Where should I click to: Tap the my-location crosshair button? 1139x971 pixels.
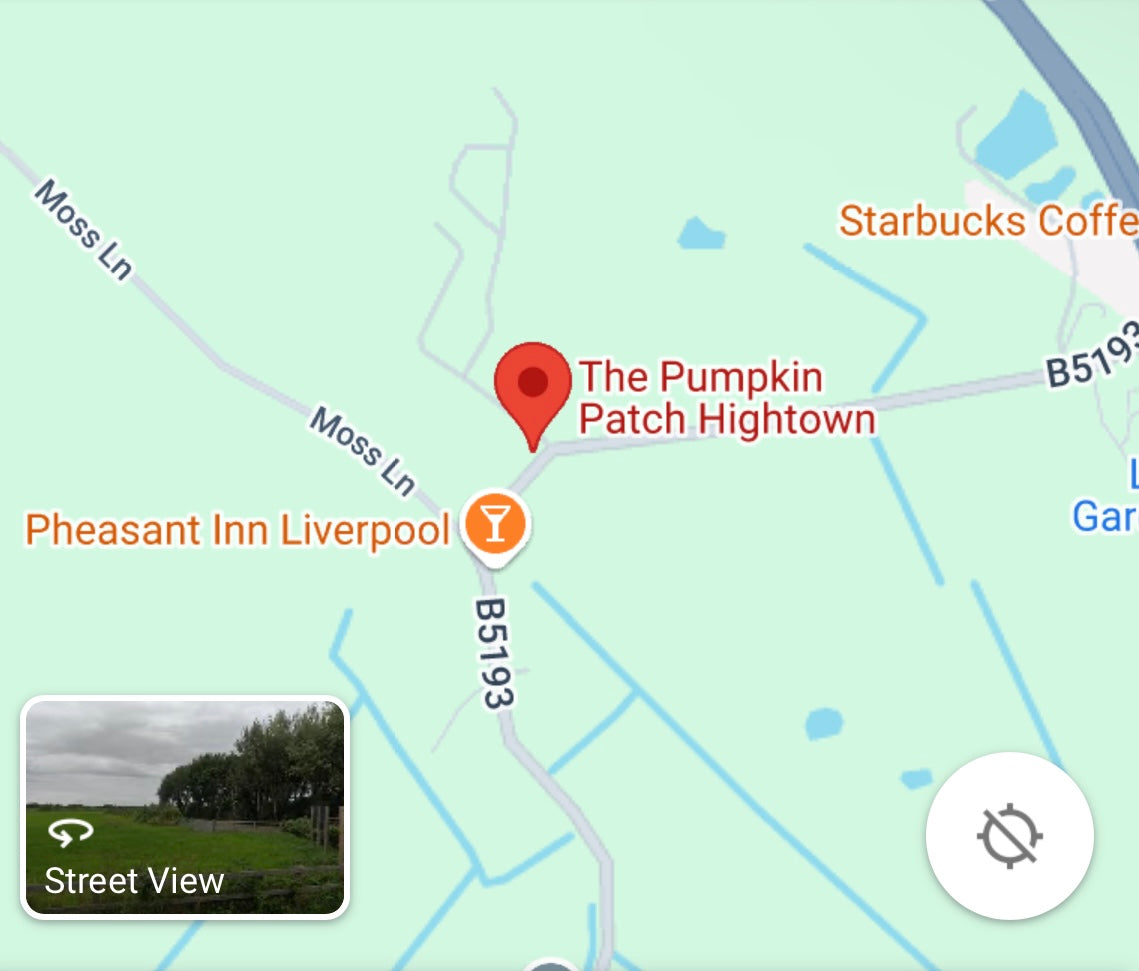tap(1009, 836)
